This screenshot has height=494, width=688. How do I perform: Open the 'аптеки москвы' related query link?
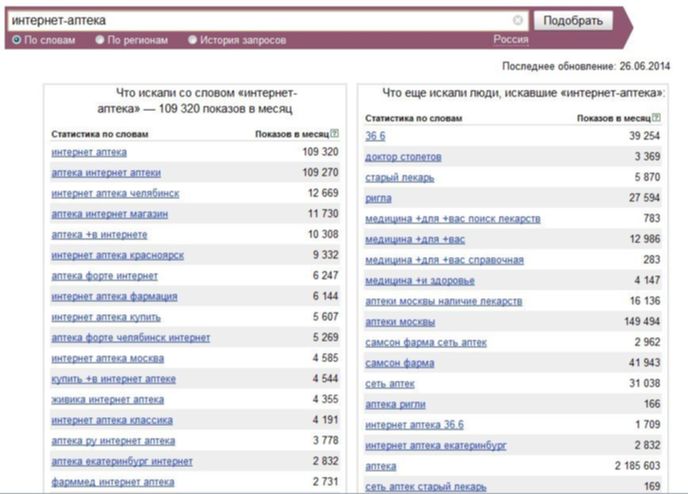400,322
